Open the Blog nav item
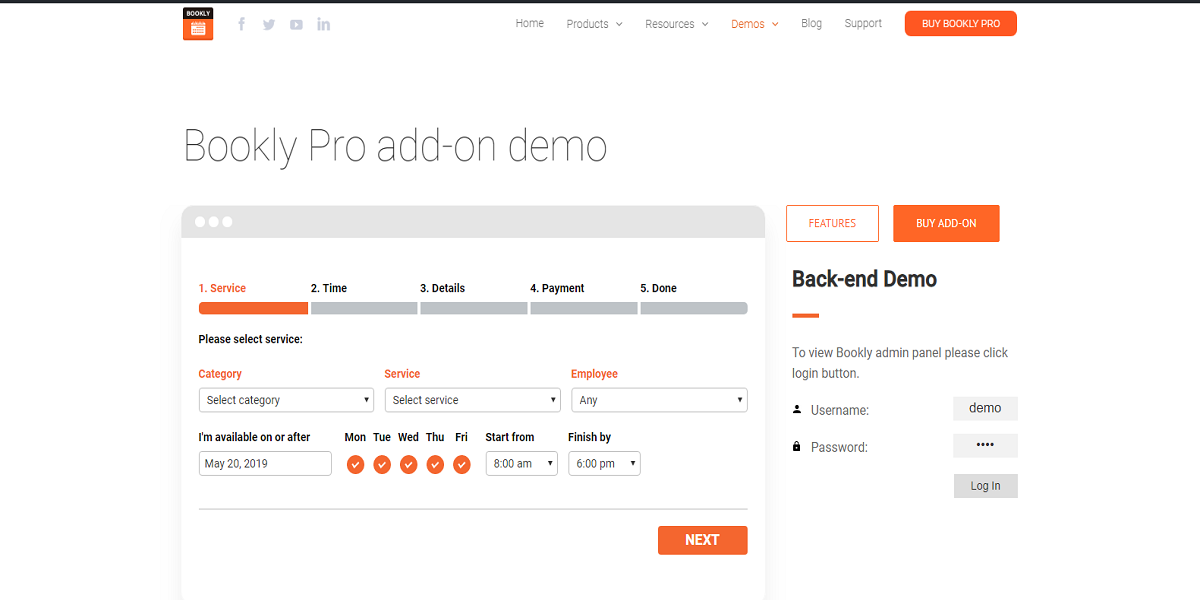The image size is (1200, 600). click(811, 23)
